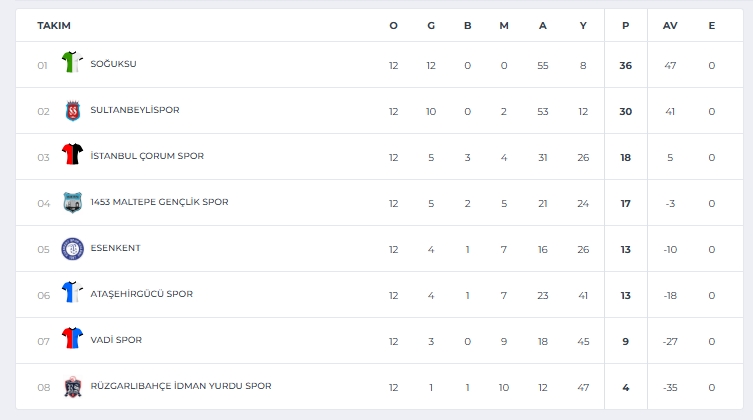Click the O matches played column header

393,25
